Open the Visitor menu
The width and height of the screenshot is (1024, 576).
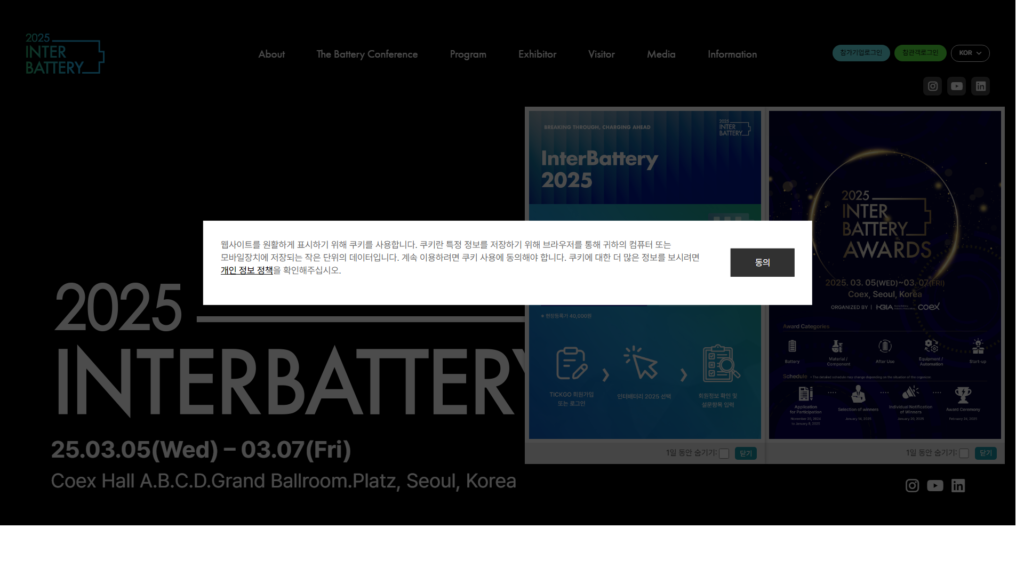coord(601,54)
